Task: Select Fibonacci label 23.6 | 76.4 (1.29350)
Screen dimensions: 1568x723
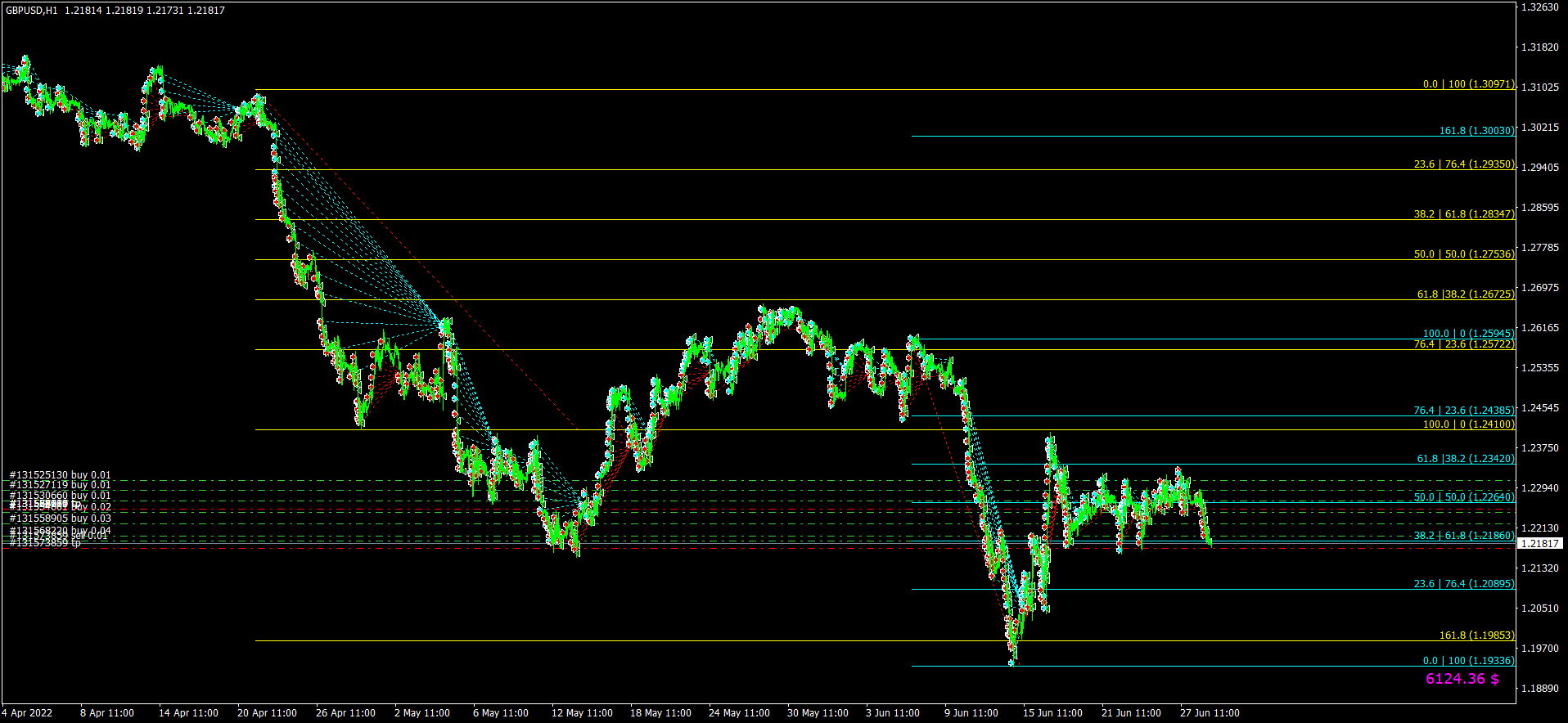Action: coord(1464,164)
